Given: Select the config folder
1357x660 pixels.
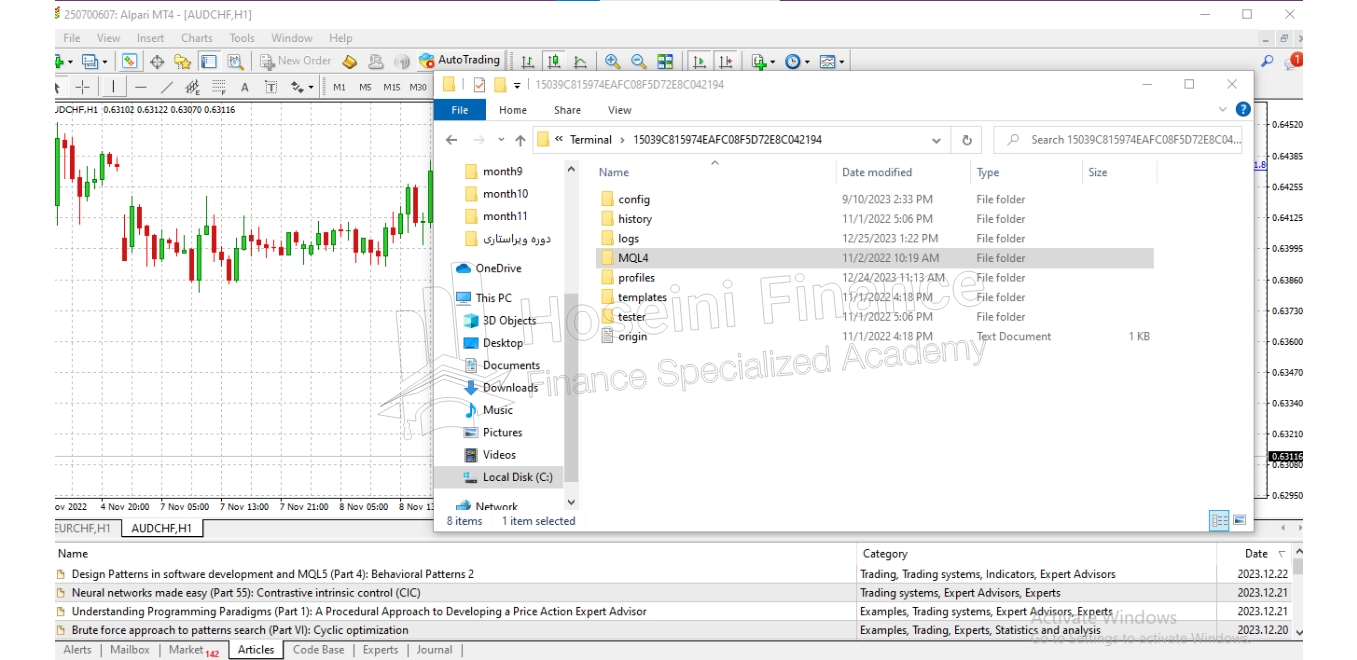Looking at the screenshot, I should tap(634, 199).
